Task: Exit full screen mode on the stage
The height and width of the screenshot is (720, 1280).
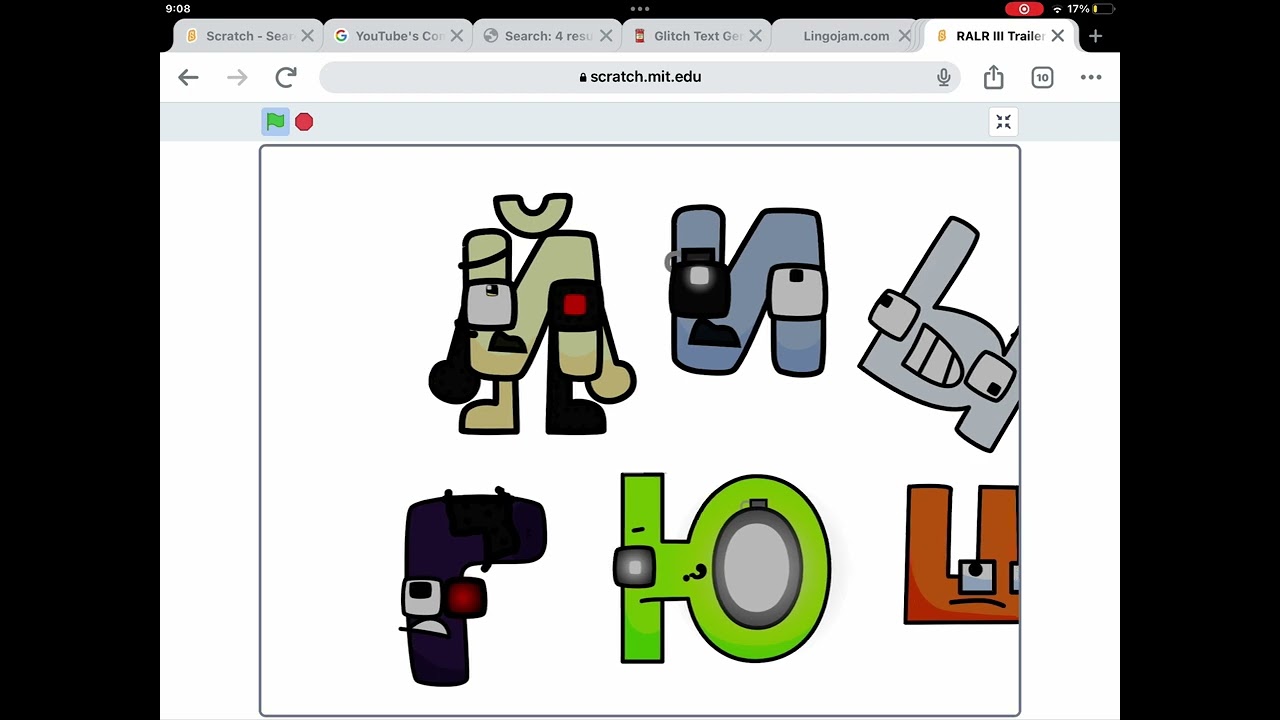Action: coord(1003,122)
